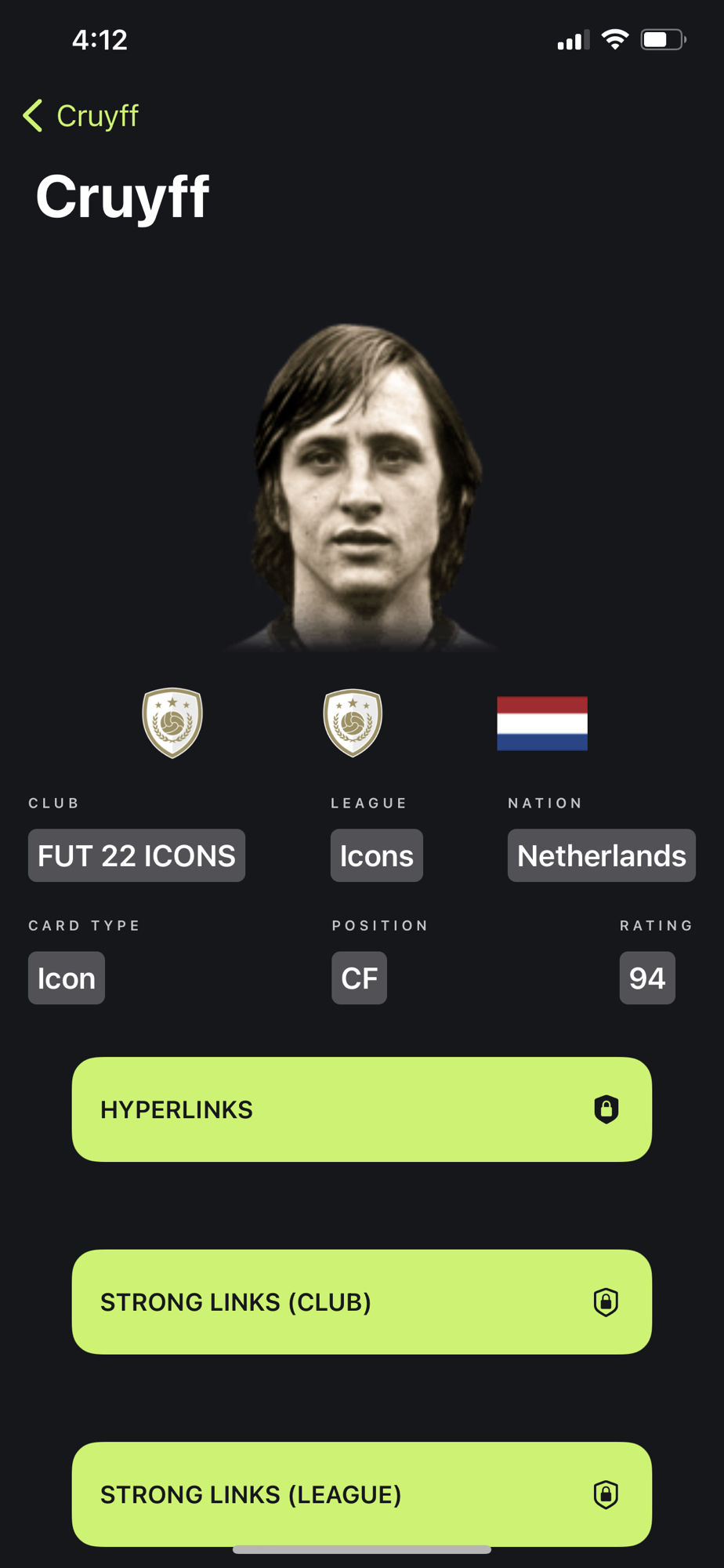Tap the Wi-Fi status icon

[615, 40]
